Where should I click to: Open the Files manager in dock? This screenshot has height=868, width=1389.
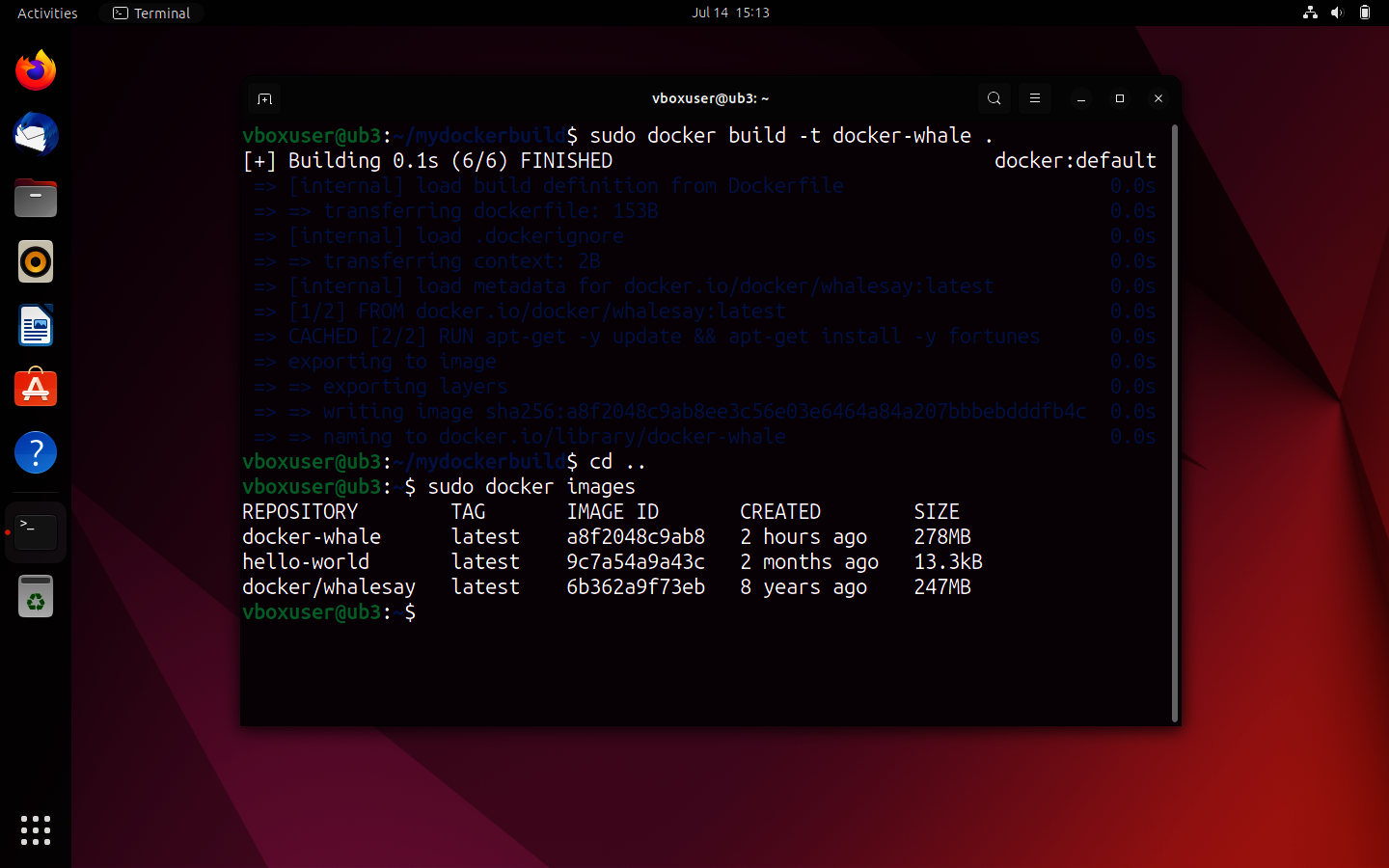(36, 199)
